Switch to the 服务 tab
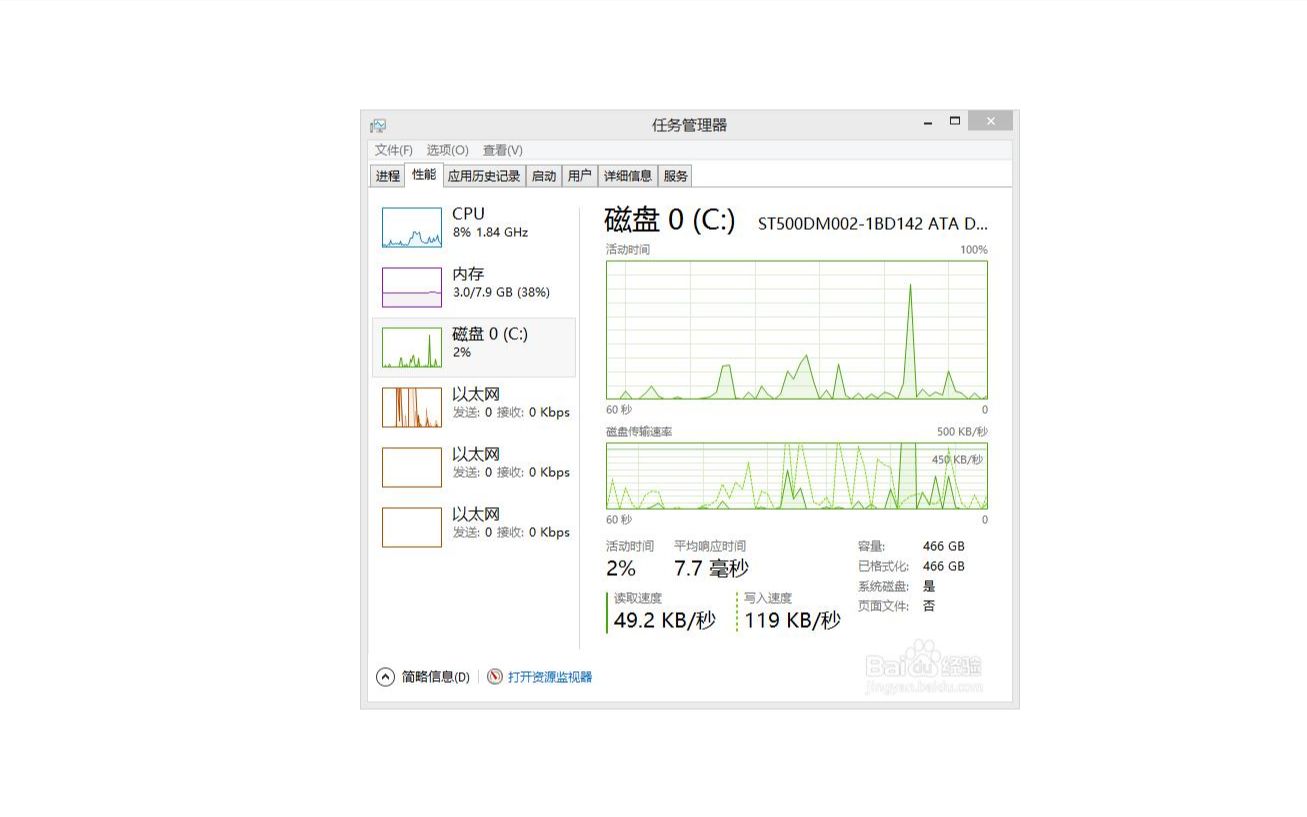Viewport: 1307px width, 817px height. point(676,176)
